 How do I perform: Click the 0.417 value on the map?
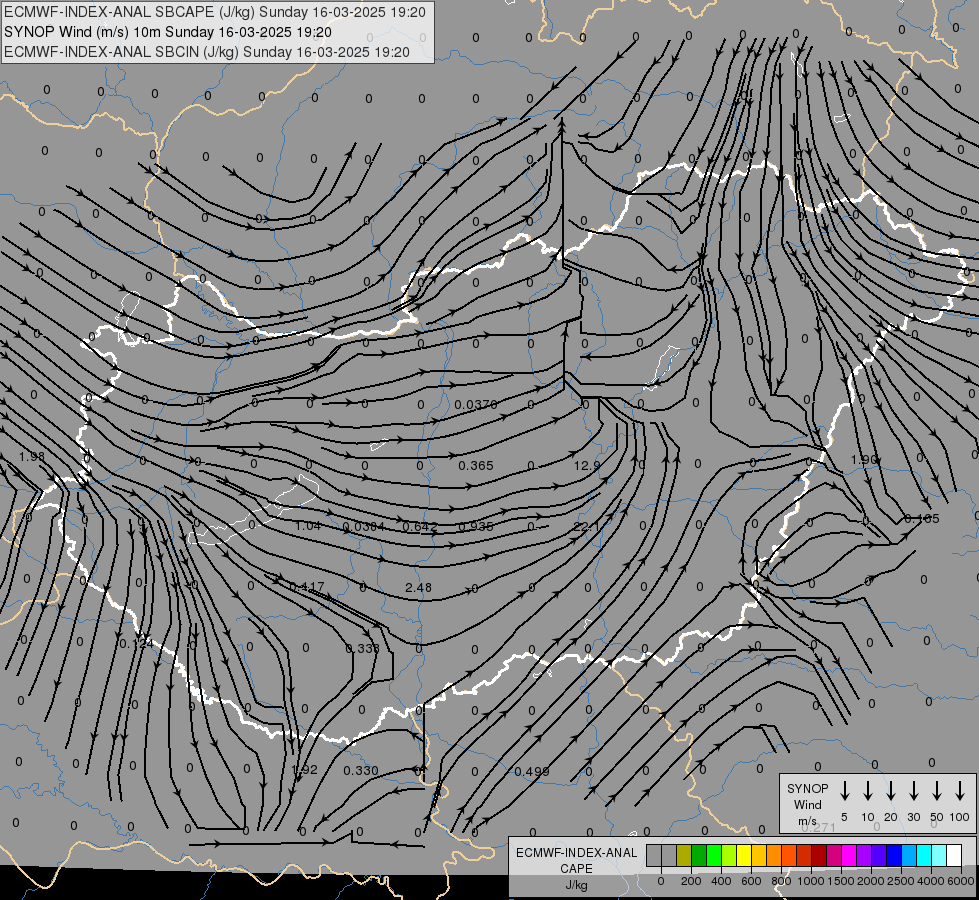pos(307,587)
